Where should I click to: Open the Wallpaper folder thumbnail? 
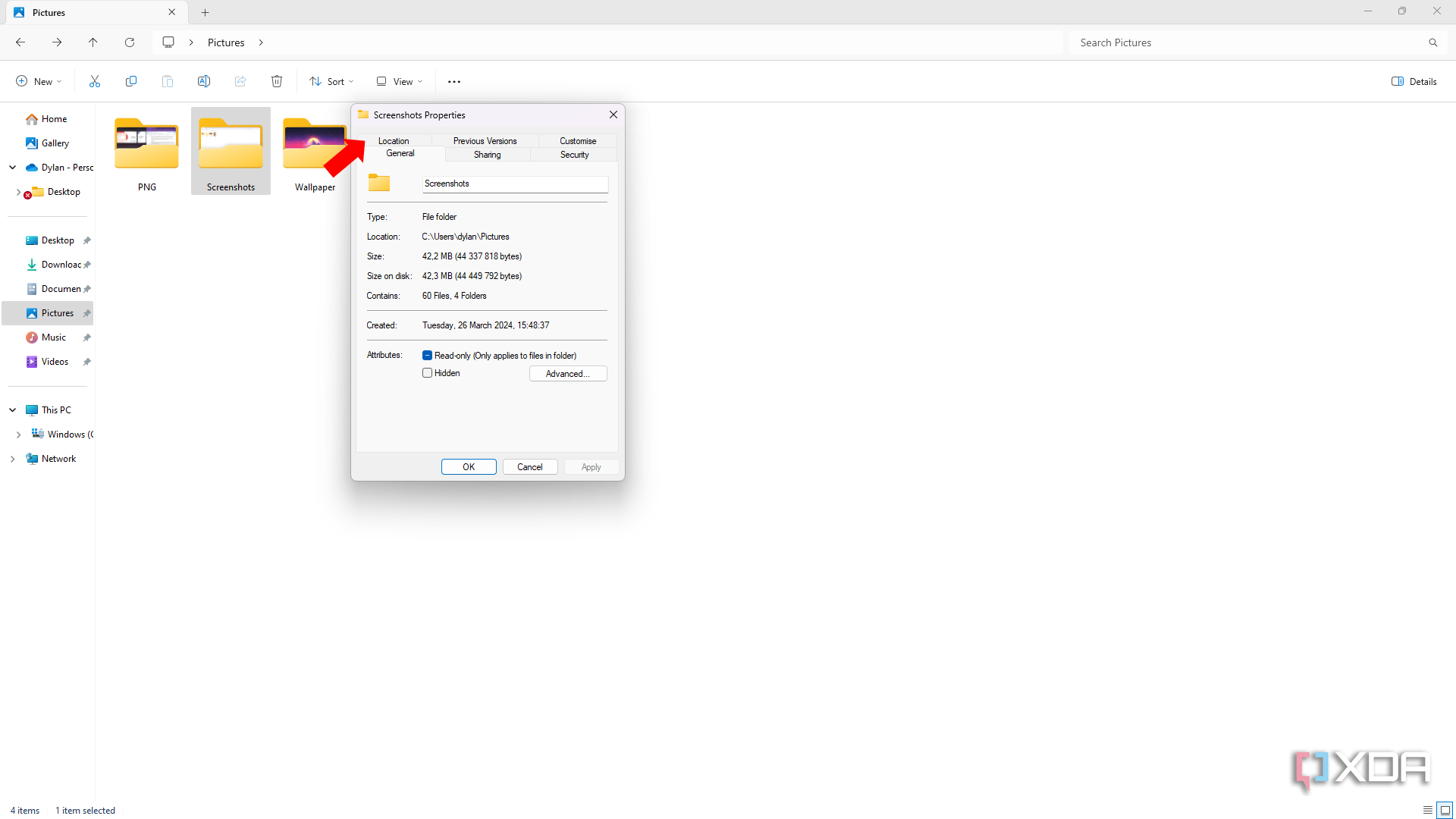314,144
